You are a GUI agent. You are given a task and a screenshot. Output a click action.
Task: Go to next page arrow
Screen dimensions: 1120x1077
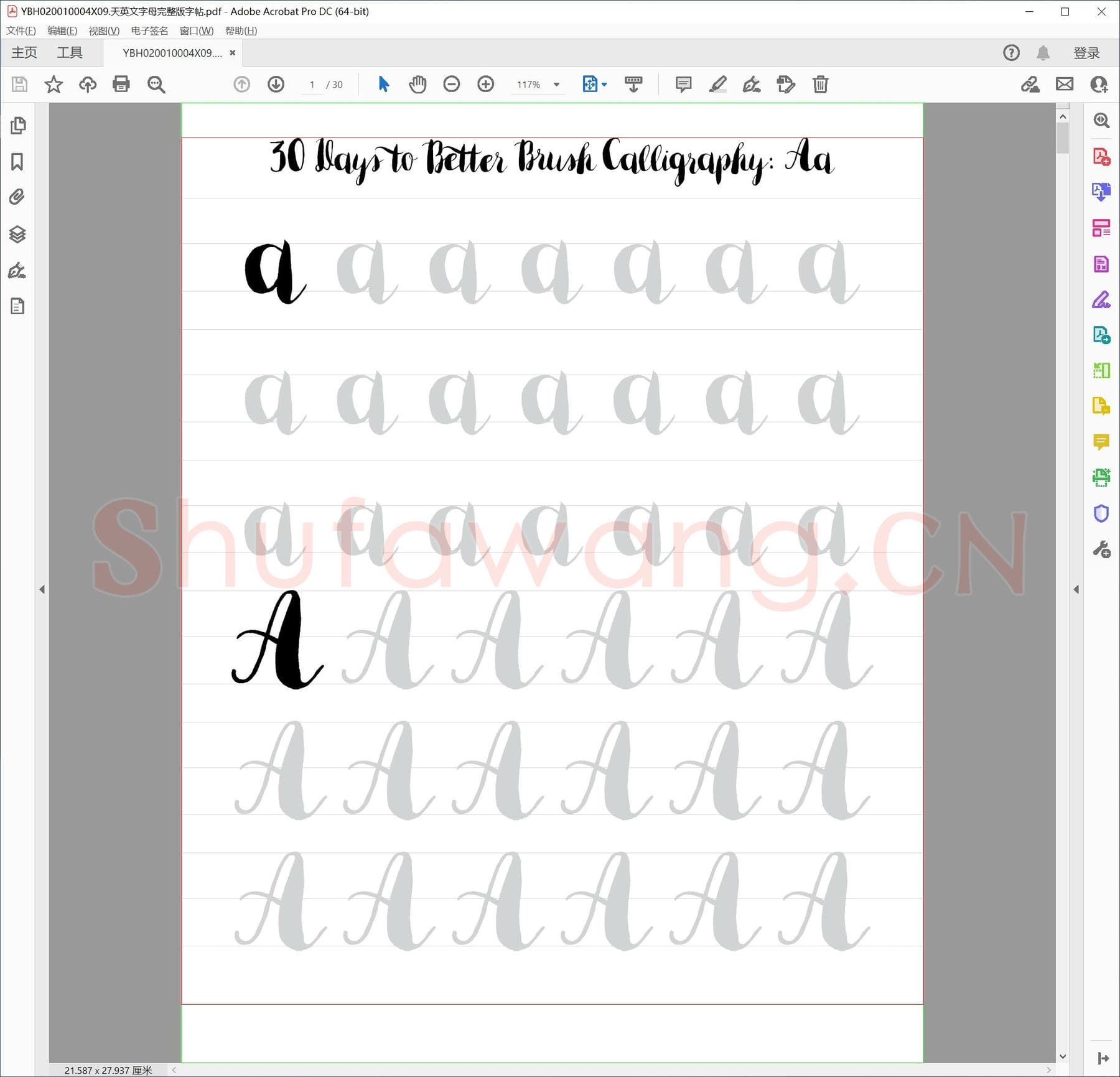pos(276,84)
